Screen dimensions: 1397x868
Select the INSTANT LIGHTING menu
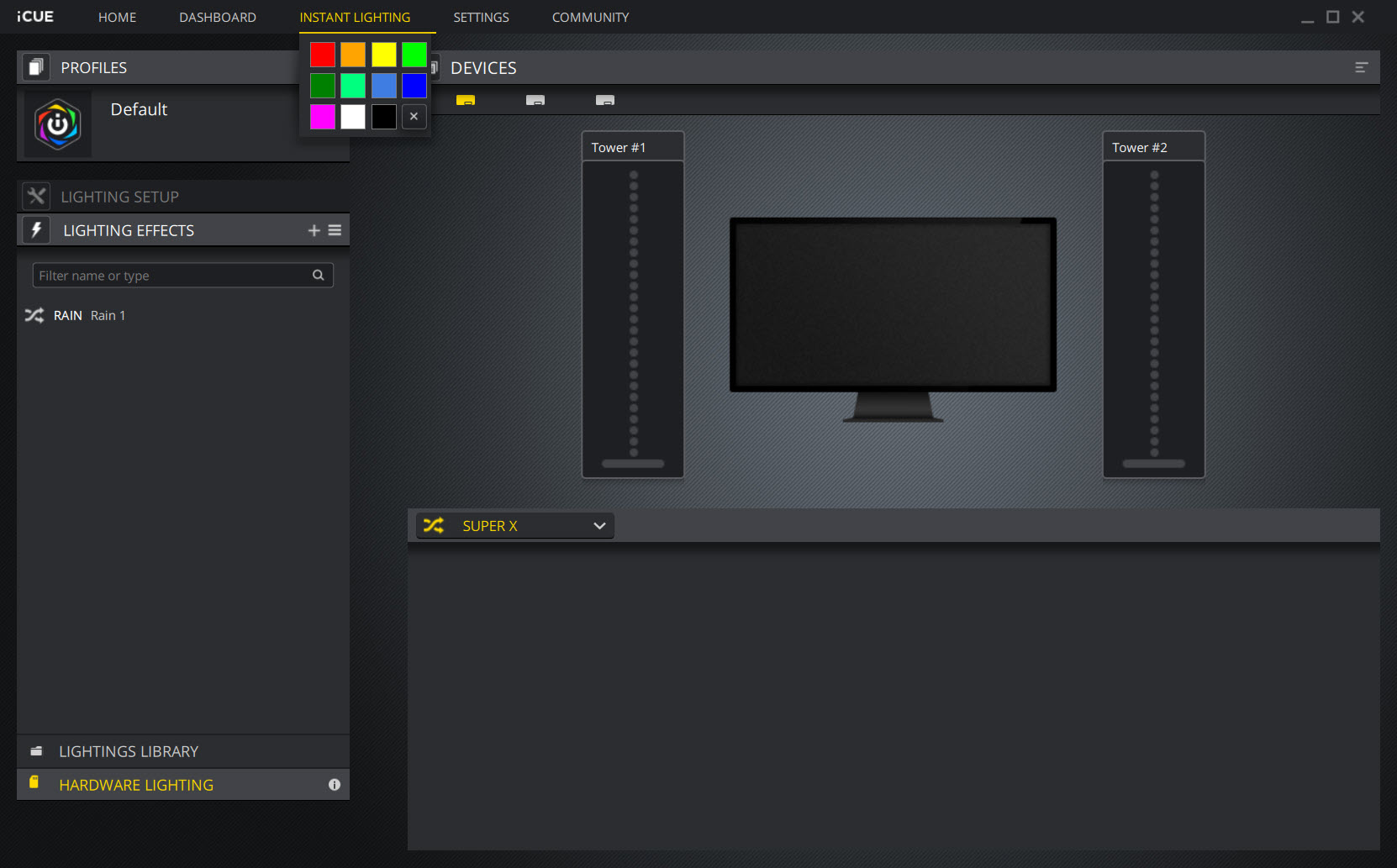(x=355, y=17)
